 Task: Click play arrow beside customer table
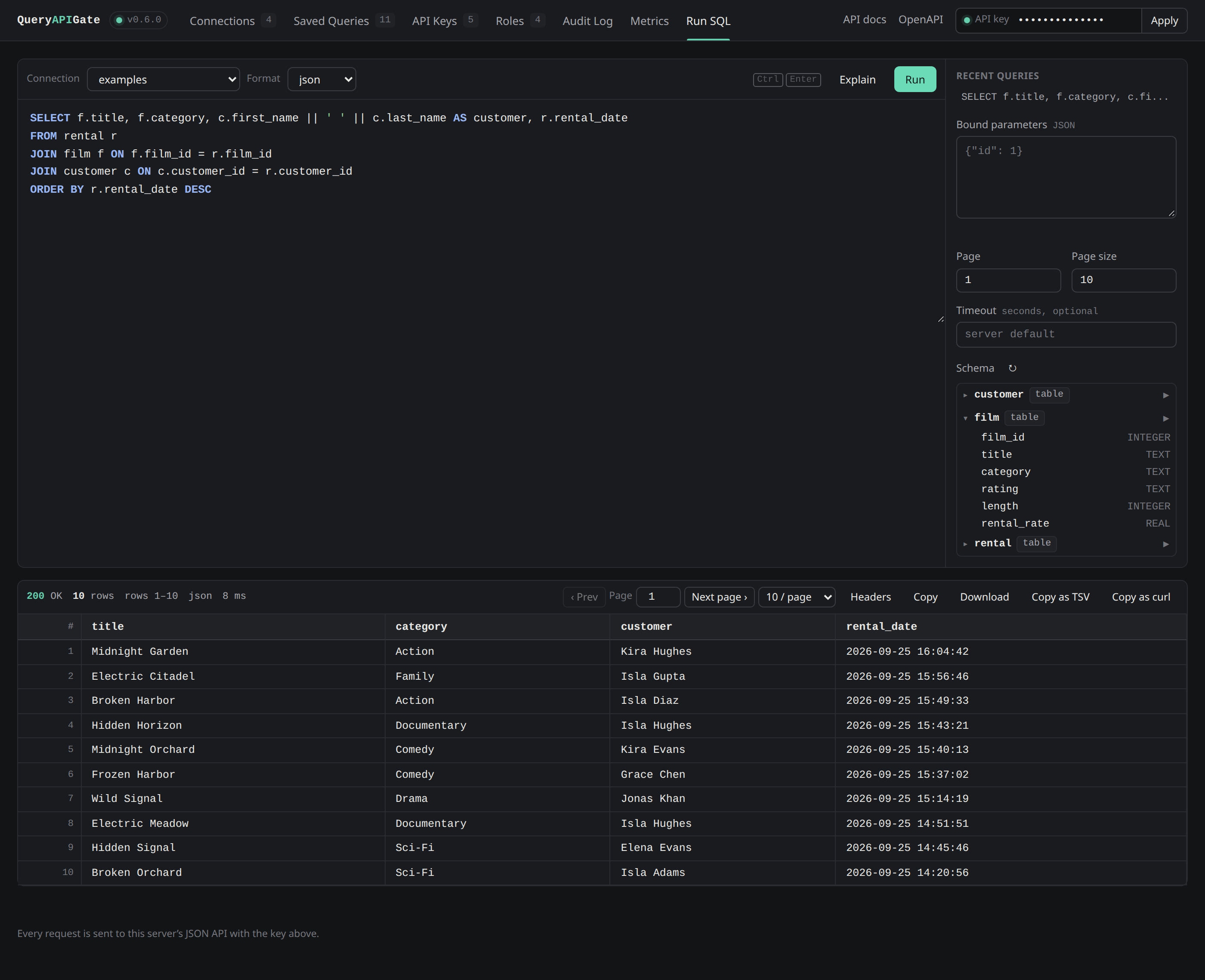click(x=1165, y=395)
